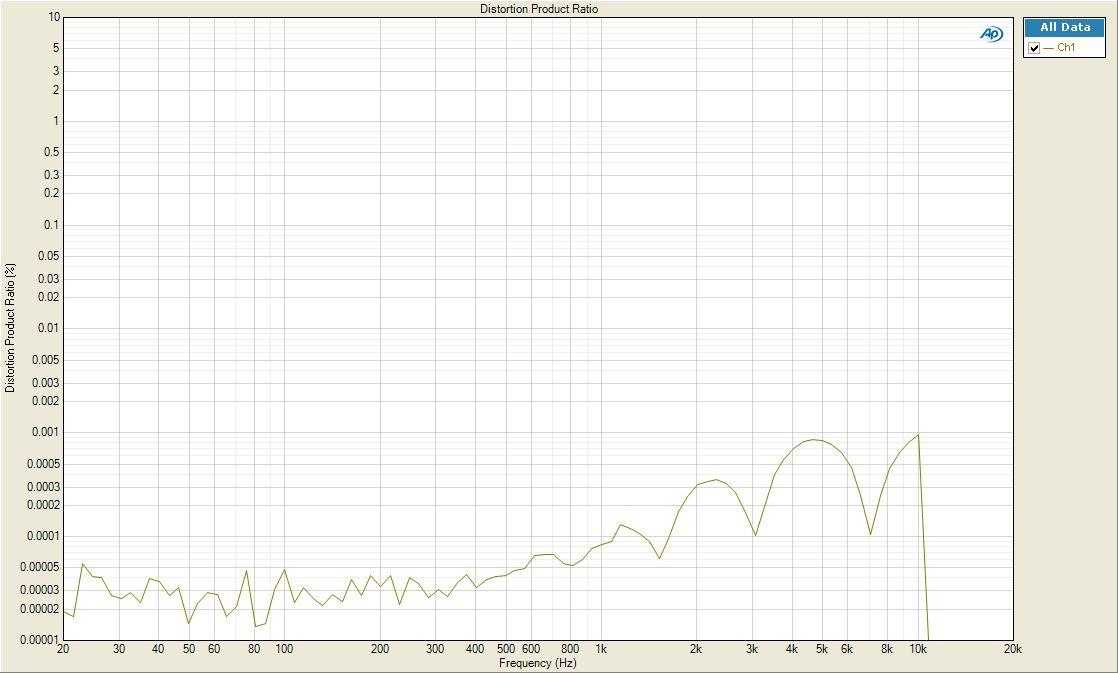
Task: Click the 5k label on frequency axis
Action: (822, 649)
